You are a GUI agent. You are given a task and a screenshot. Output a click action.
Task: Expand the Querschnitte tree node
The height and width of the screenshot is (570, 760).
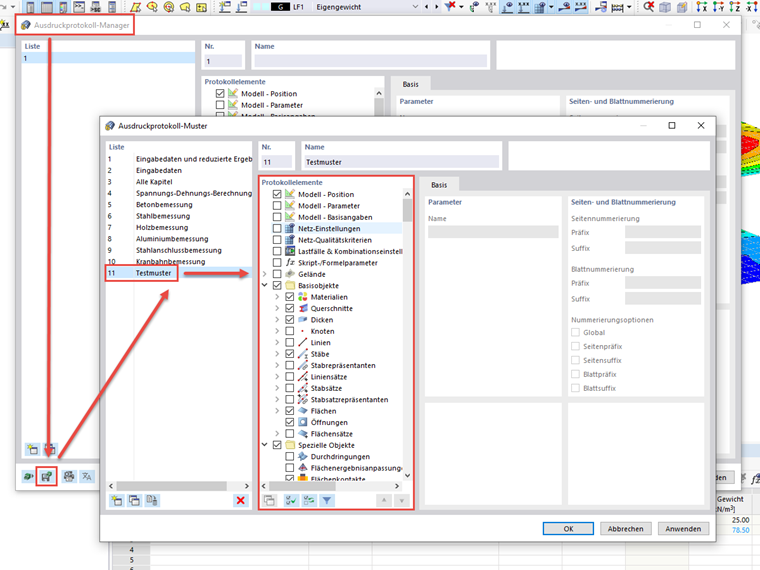(x=277, y=308)
